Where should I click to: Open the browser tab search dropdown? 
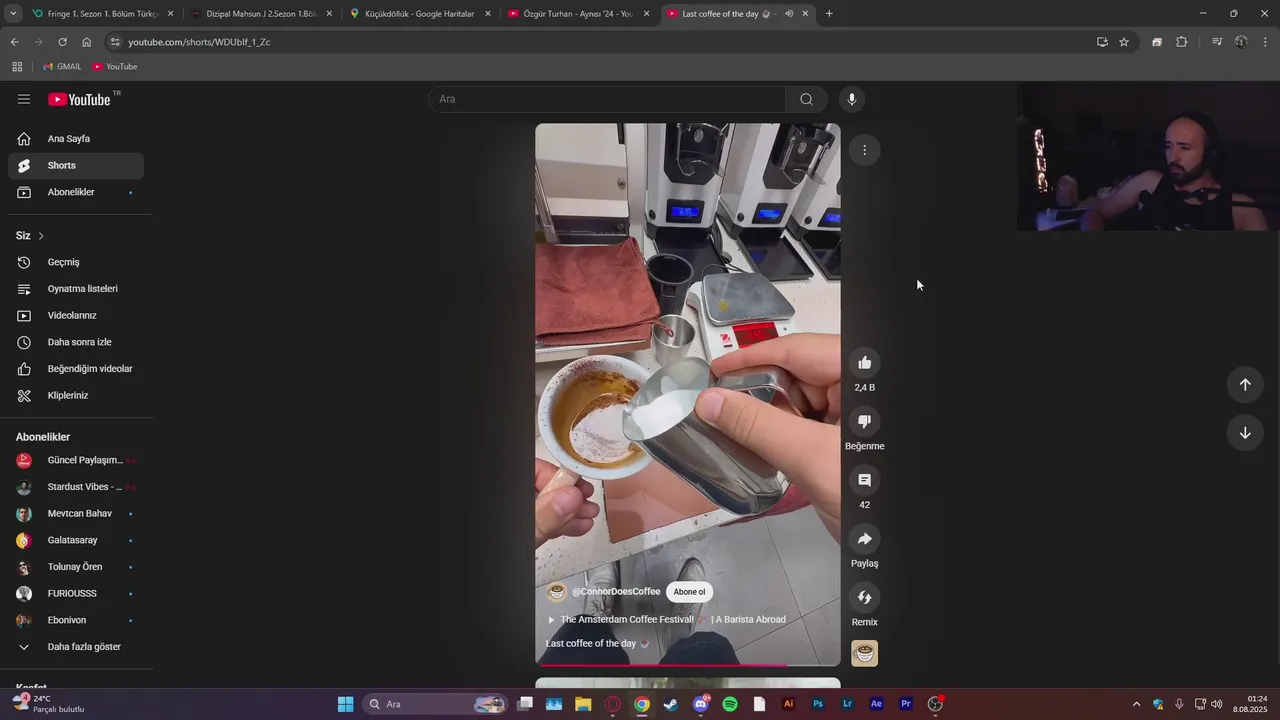tap(12, 14)
